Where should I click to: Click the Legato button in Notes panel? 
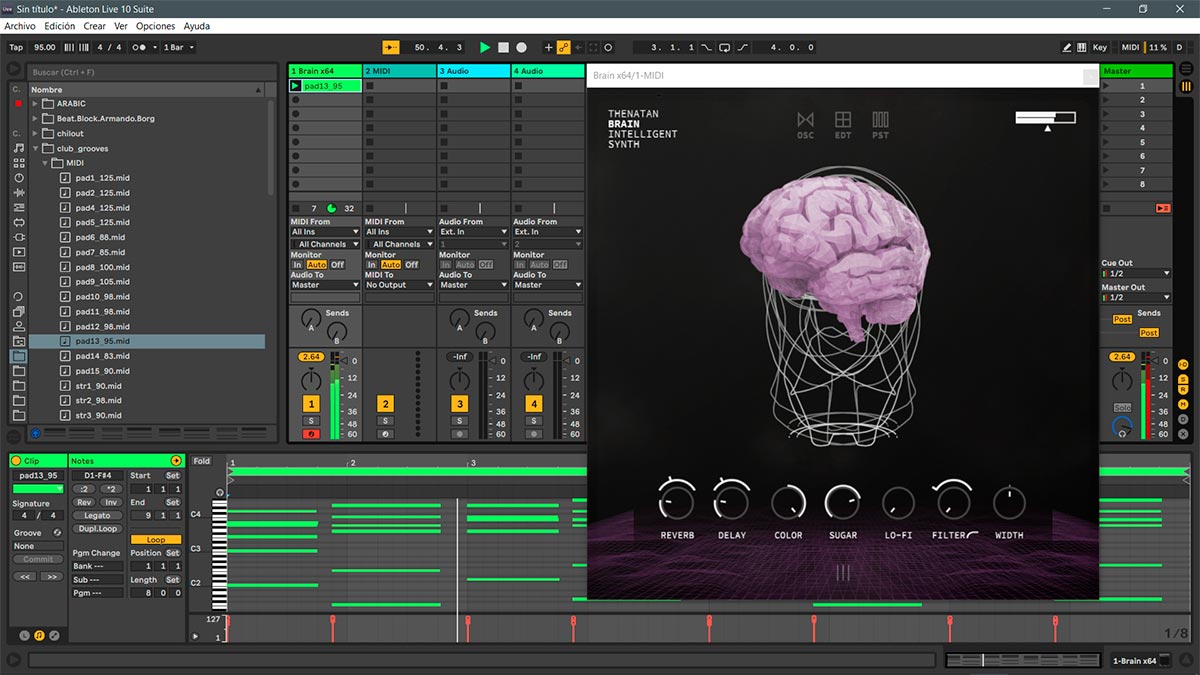[97, 516]
